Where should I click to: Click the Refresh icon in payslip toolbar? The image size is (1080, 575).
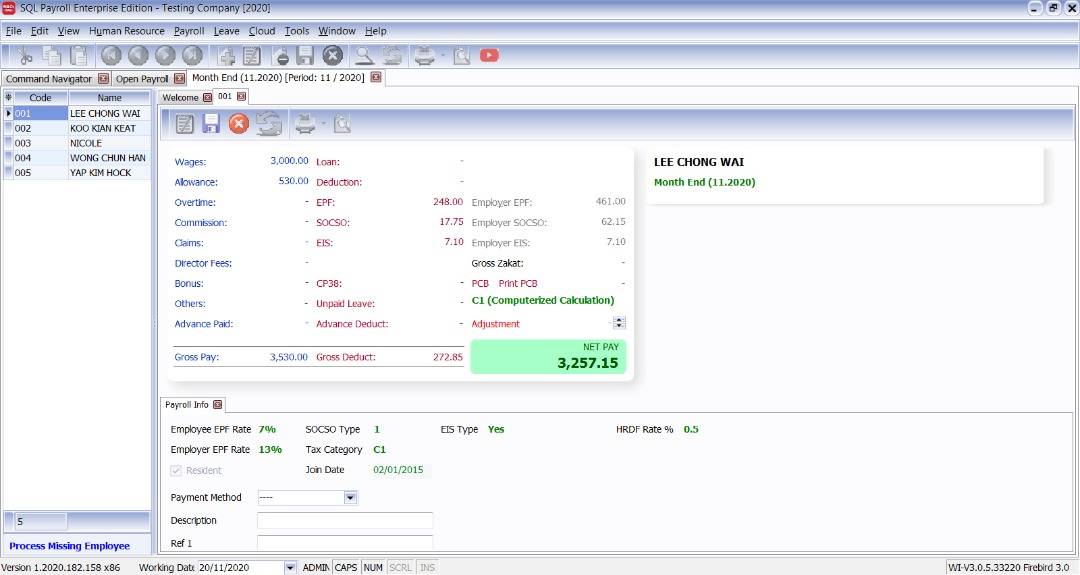tap(268, 123)
